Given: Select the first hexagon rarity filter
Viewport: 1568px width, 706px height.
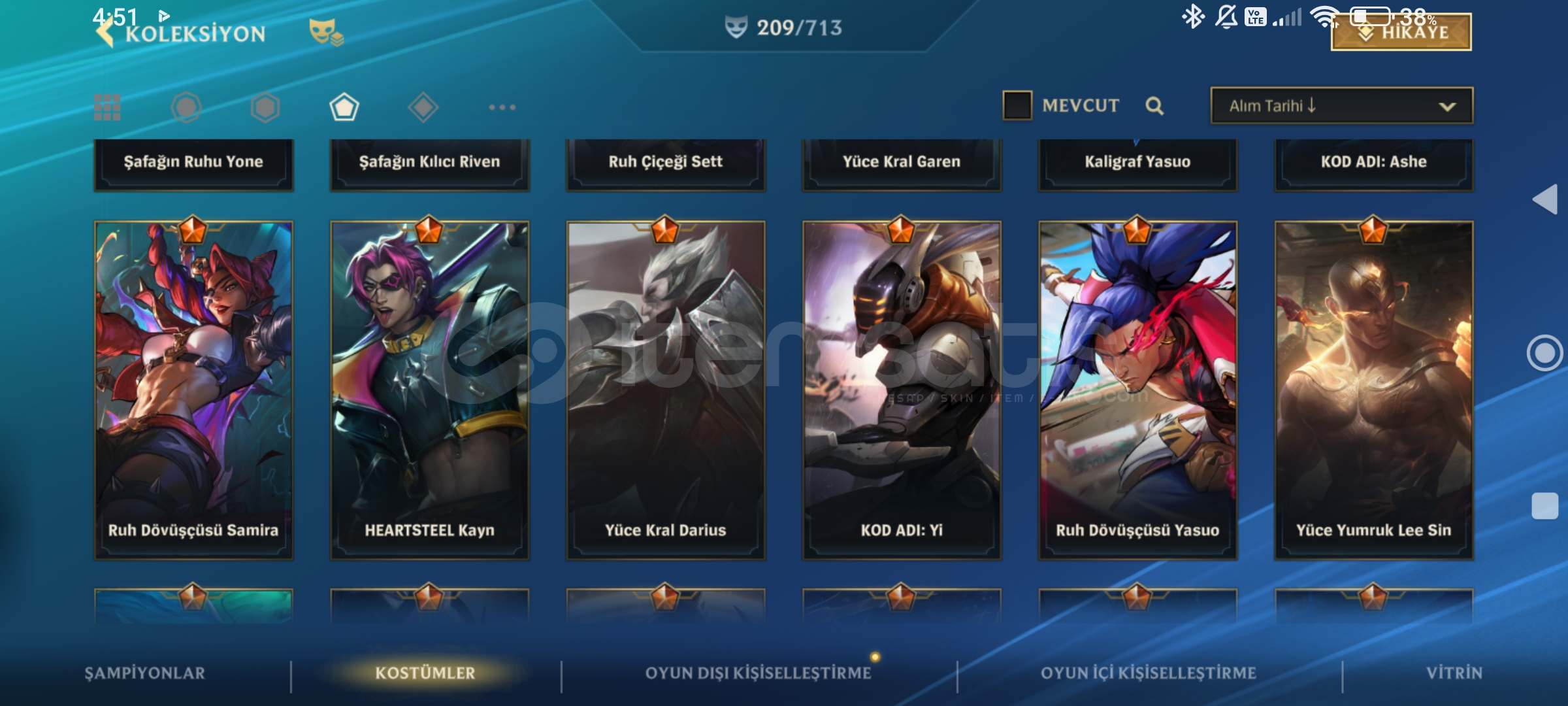Looking at the screenshot, I should (x=186, y=107).
